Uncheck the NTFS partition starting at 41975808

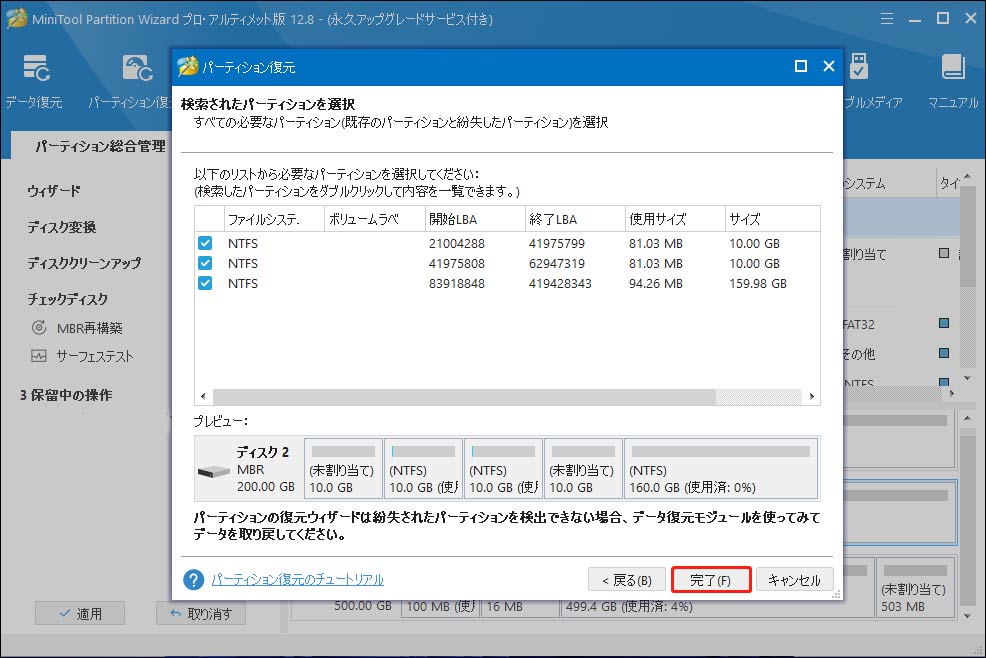coord(205,264)
